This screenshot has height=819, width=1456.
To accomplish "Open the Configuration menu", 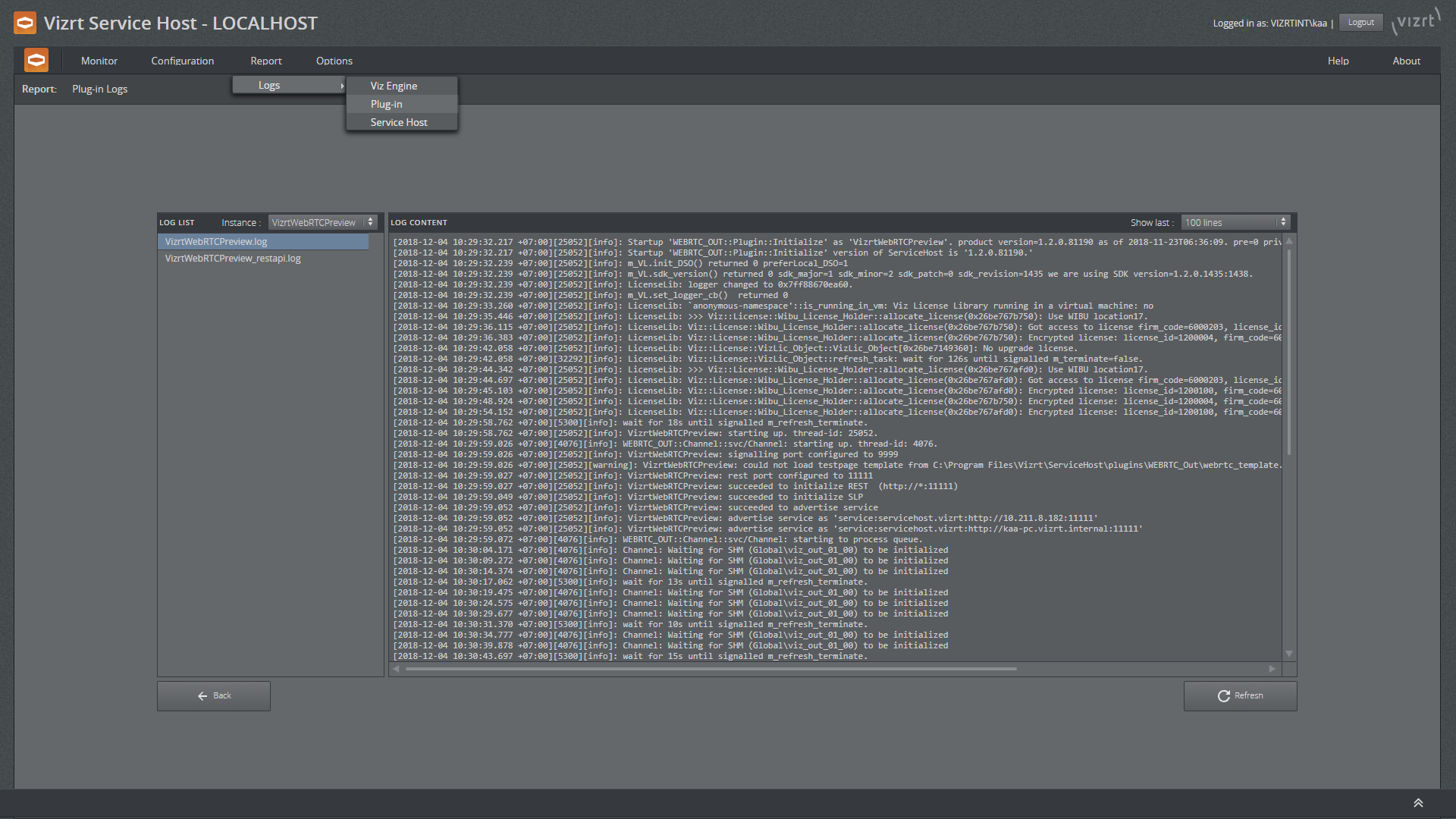I will [x=182, y=61].
